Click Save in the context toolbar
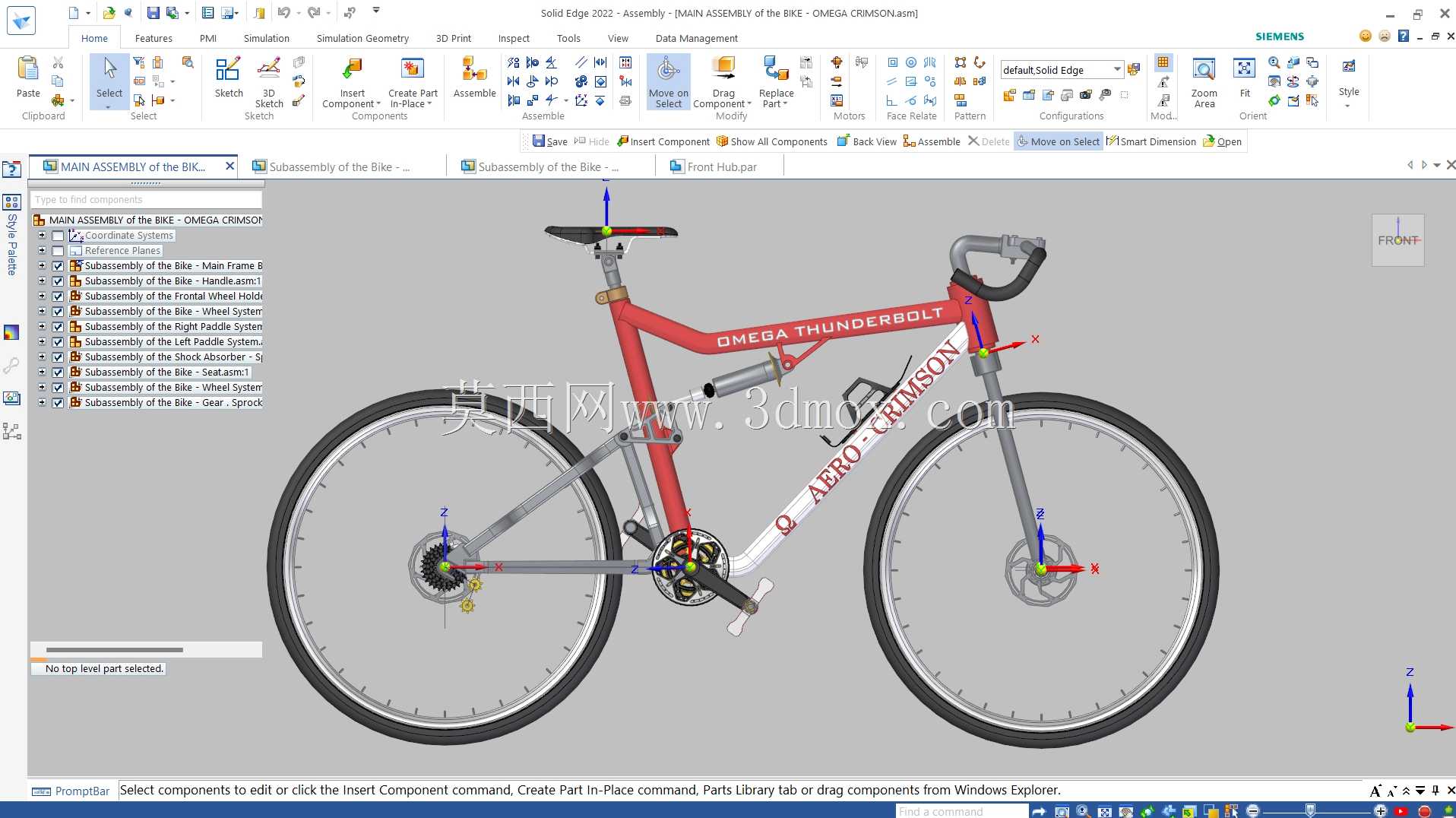The image size is (1456, 818). pyautogui.click(x=550, y=141)
